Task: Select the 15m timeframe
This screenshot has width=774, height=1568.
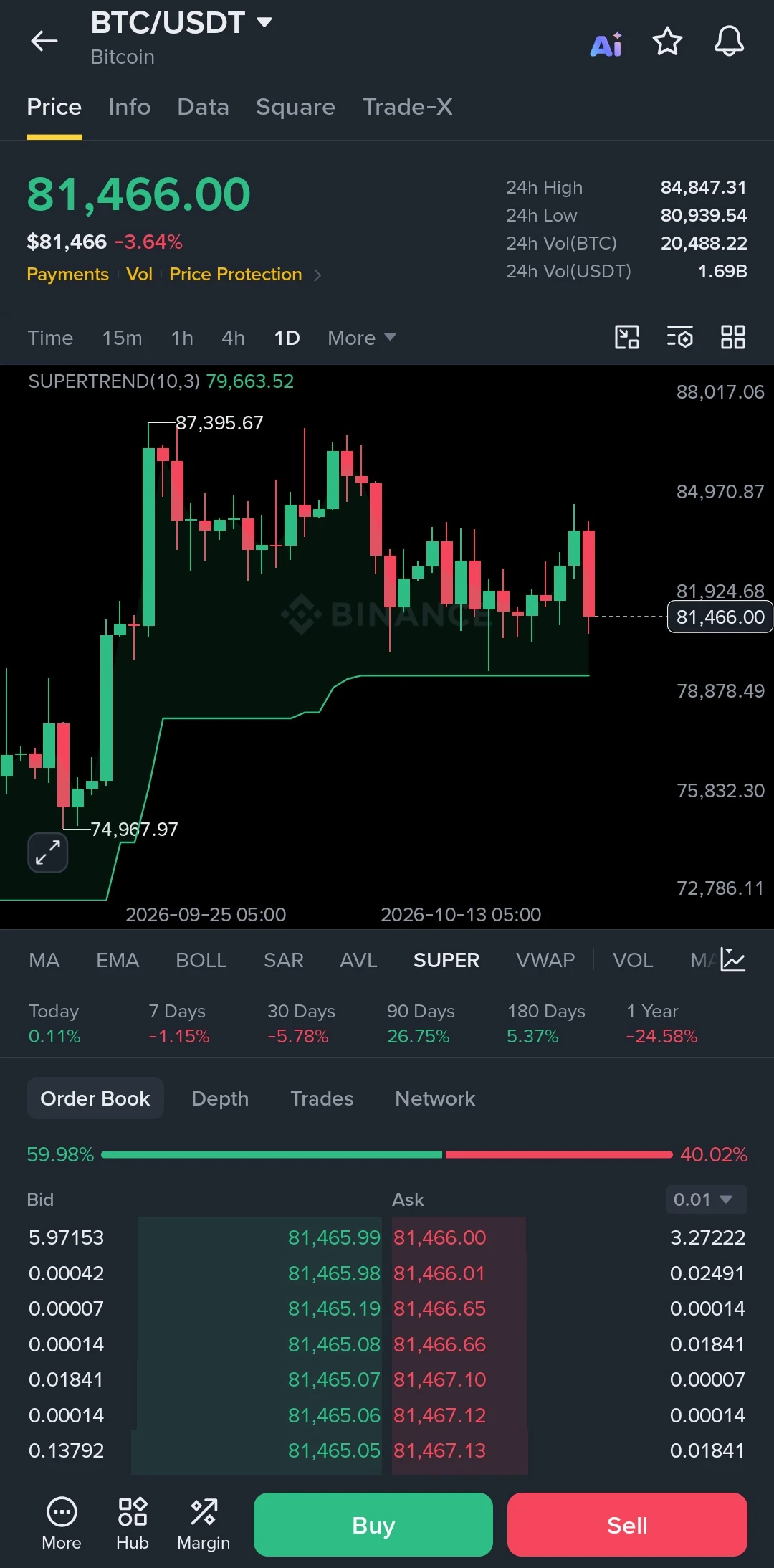Action: pyautogui.click(x=123, y=338)
